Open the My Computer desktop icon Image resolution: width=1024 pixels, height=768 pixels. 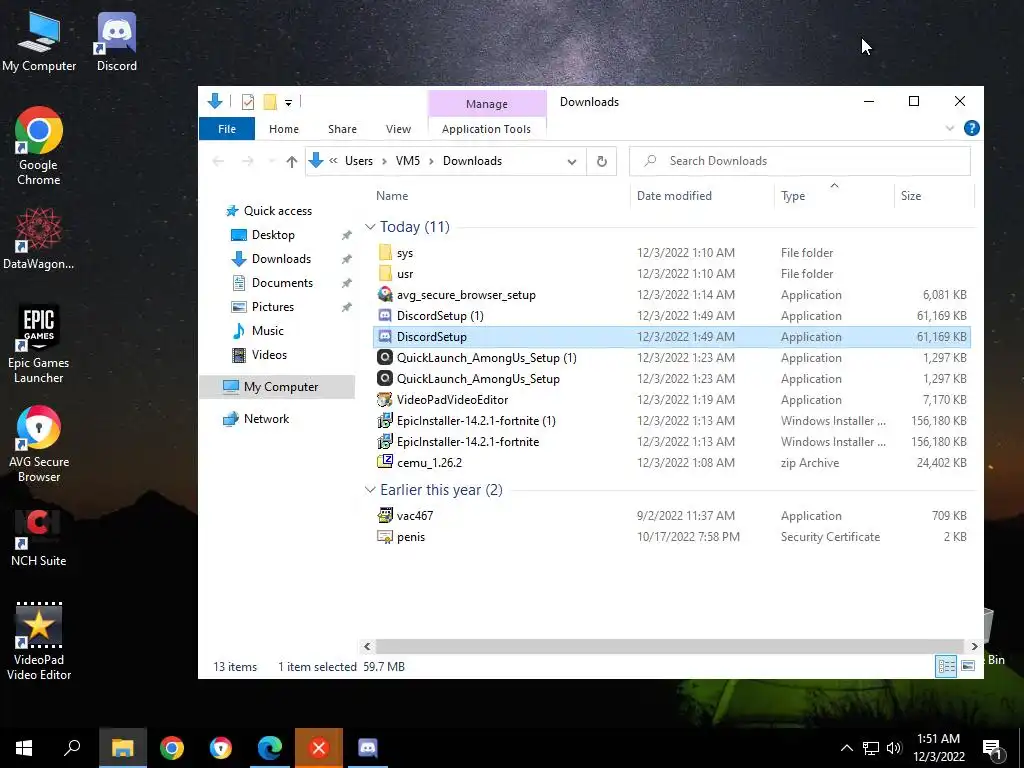tap(39, 42)
